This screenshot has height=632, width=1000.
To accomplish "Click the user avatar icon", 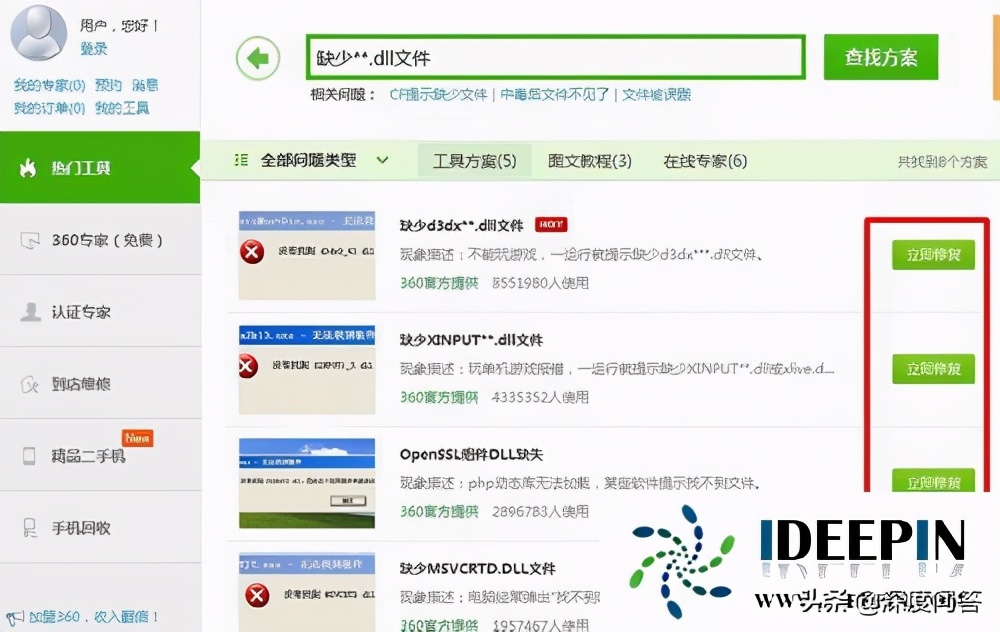I will click(38, 33).
